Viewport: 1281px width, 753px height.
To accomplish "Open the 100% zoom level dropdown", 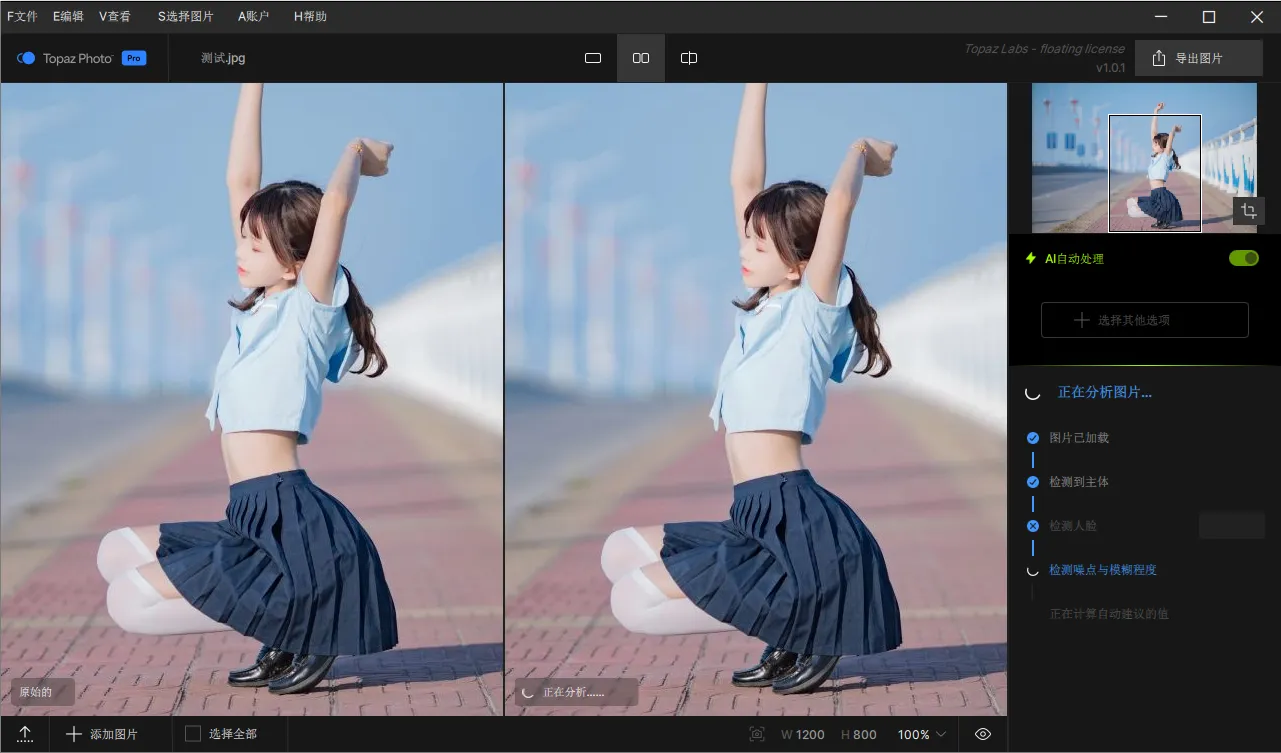I will [921, 734].
